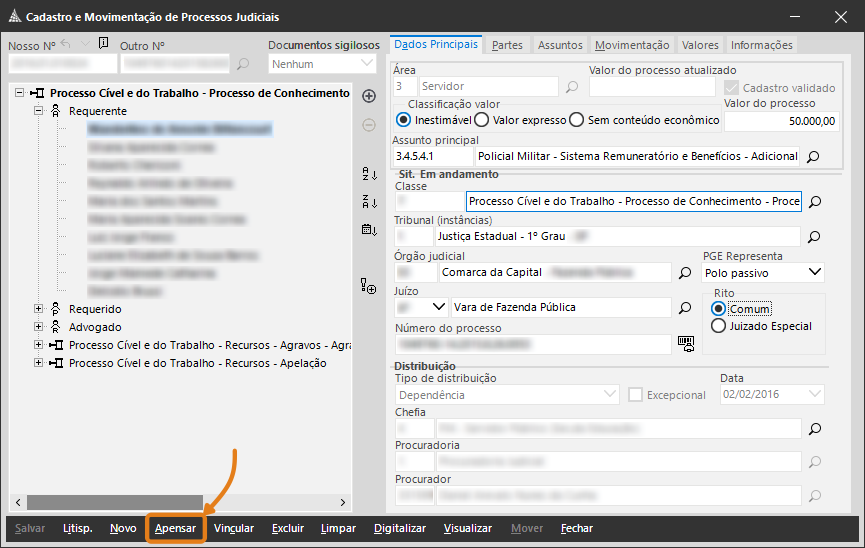
Task: Choose Sem conteúdo econômico classification
Action: [576, 120]
